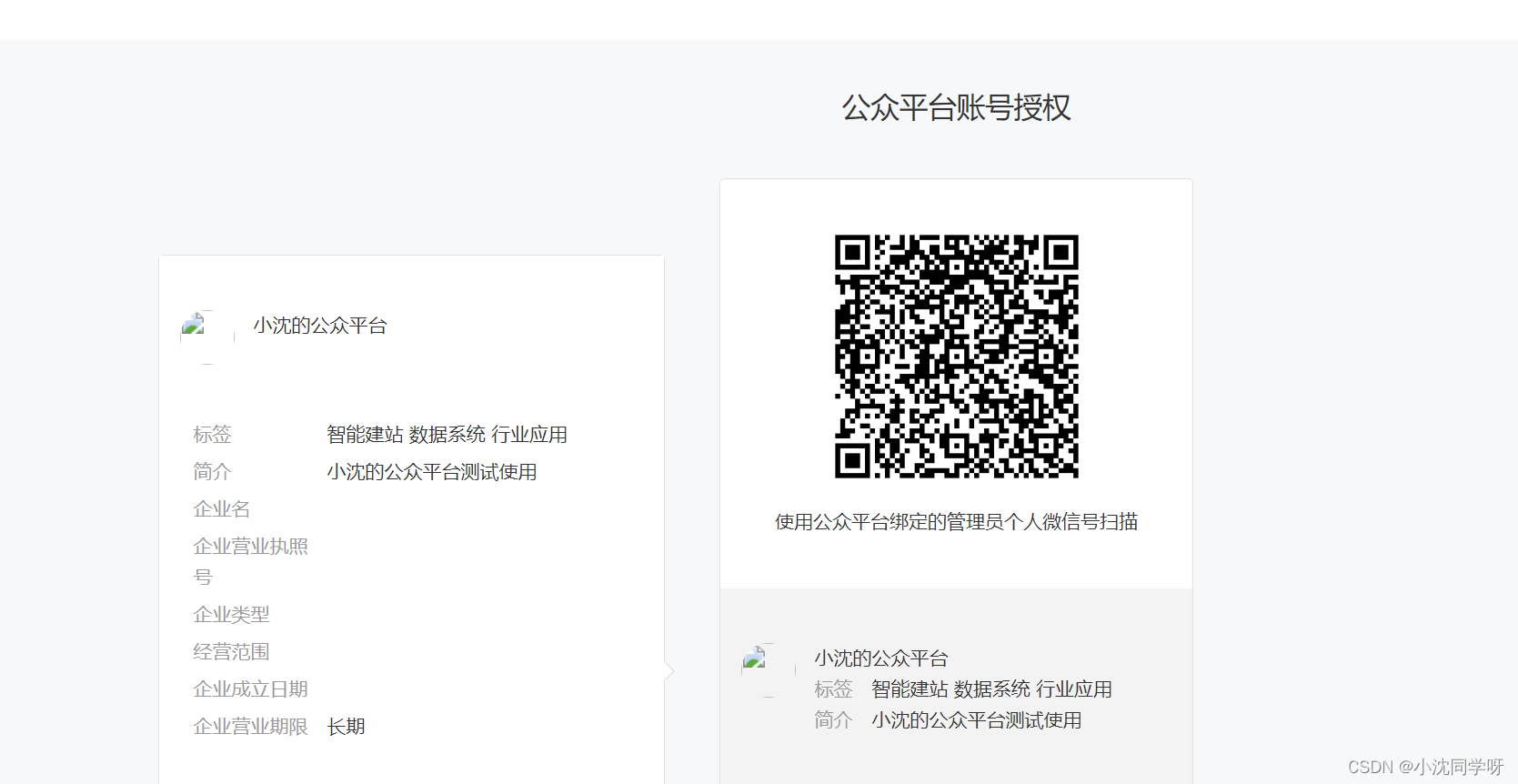Click the 简介 label in the left card
This screenshot has width=1518, height=784.
coord(212,472)
